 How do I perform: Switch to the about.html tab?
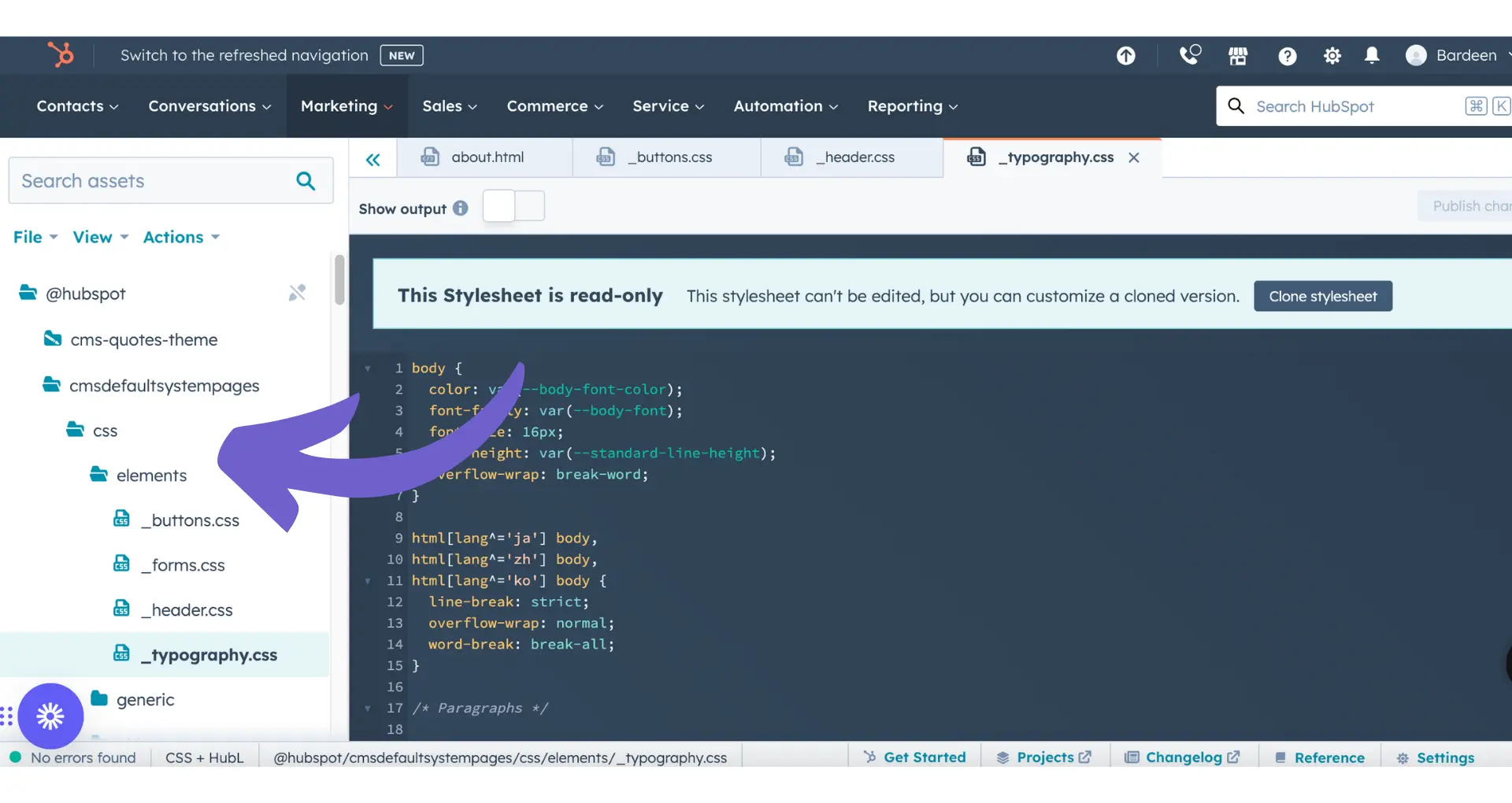tap(485, 157)
